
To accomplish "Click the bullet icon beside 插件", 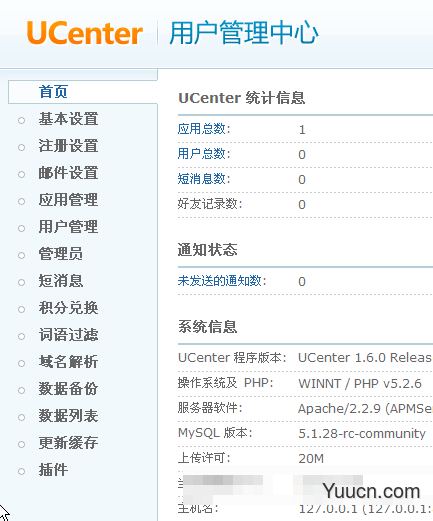I will click(x=22, y=471).
